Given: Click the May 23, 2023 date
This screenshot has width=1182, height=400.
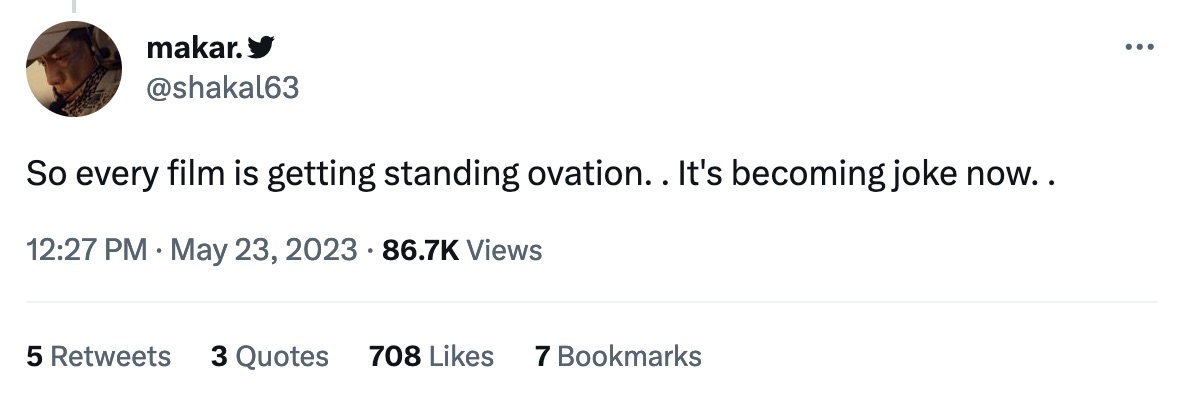Looking at the screenshot, I should (x=264, y=249).
